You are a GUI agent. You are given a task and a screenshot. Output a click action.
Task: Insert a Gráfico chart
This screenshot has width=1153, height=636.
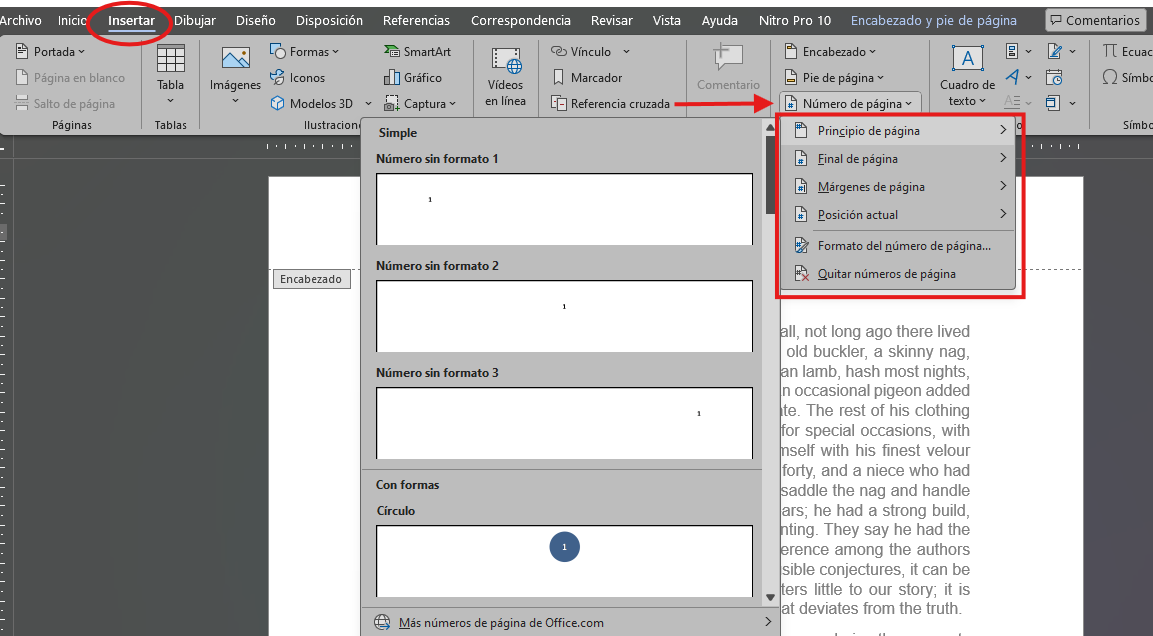[413, 77]
